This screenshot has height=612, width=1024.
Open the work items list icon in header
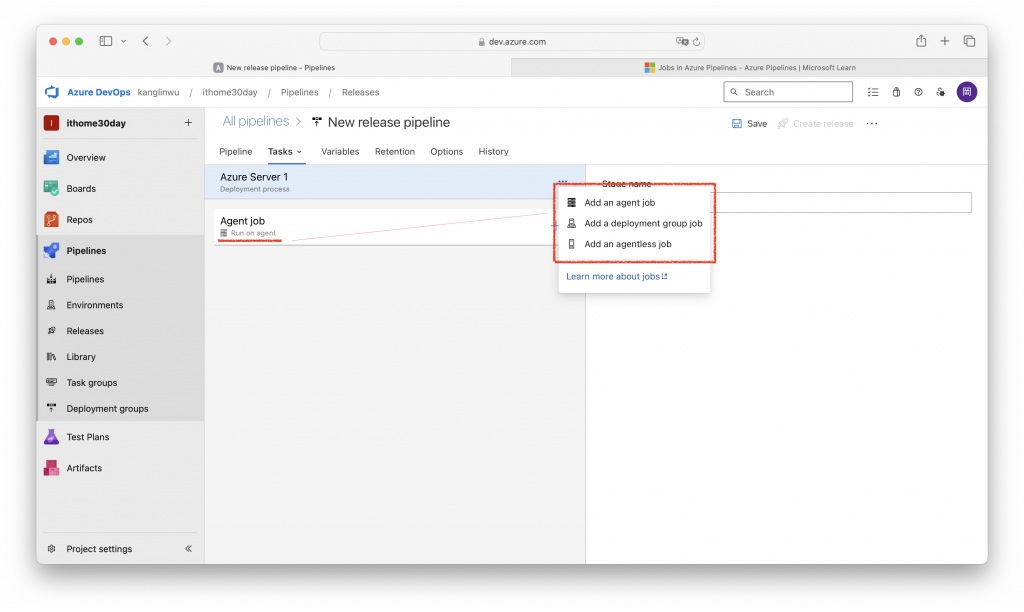872,92
